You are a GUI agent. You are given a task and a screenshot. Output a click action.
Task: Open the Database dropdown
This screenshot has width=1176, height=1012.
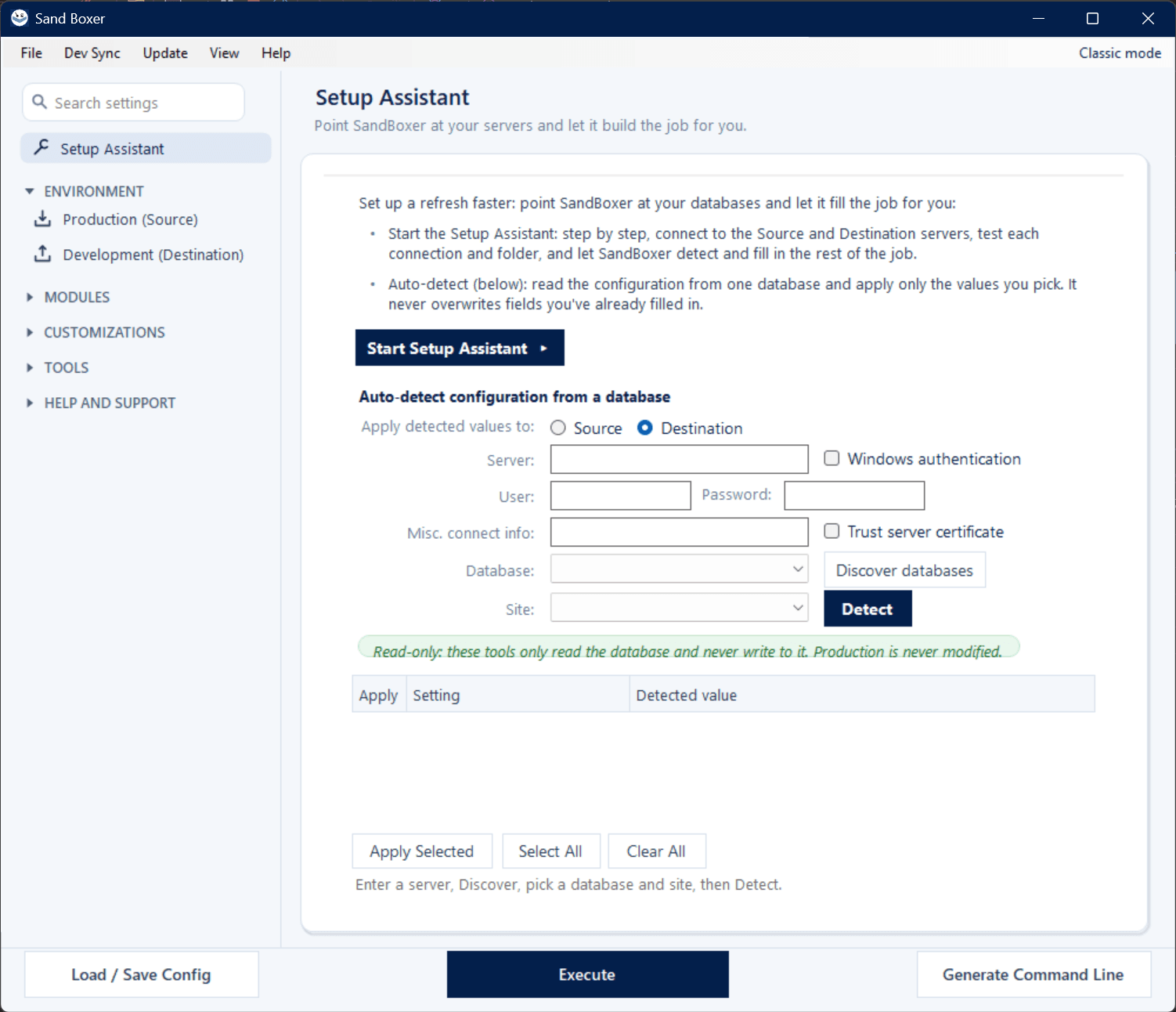click(x=680, y=569)
